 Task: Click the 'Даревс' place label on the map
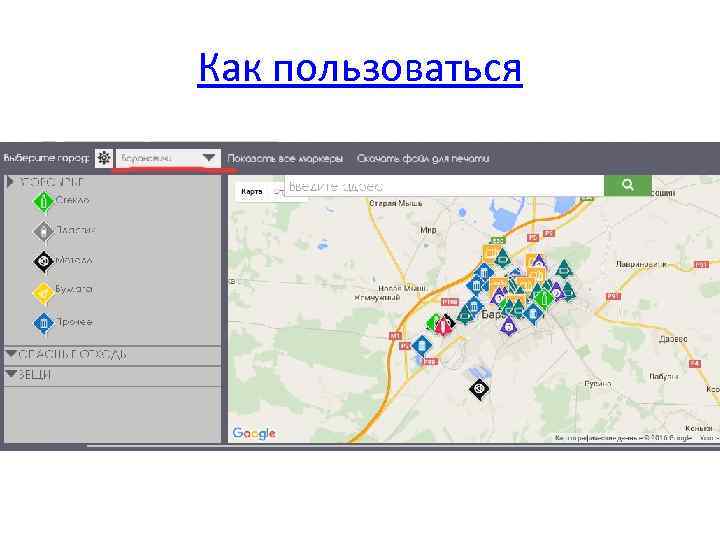[673, 339]
